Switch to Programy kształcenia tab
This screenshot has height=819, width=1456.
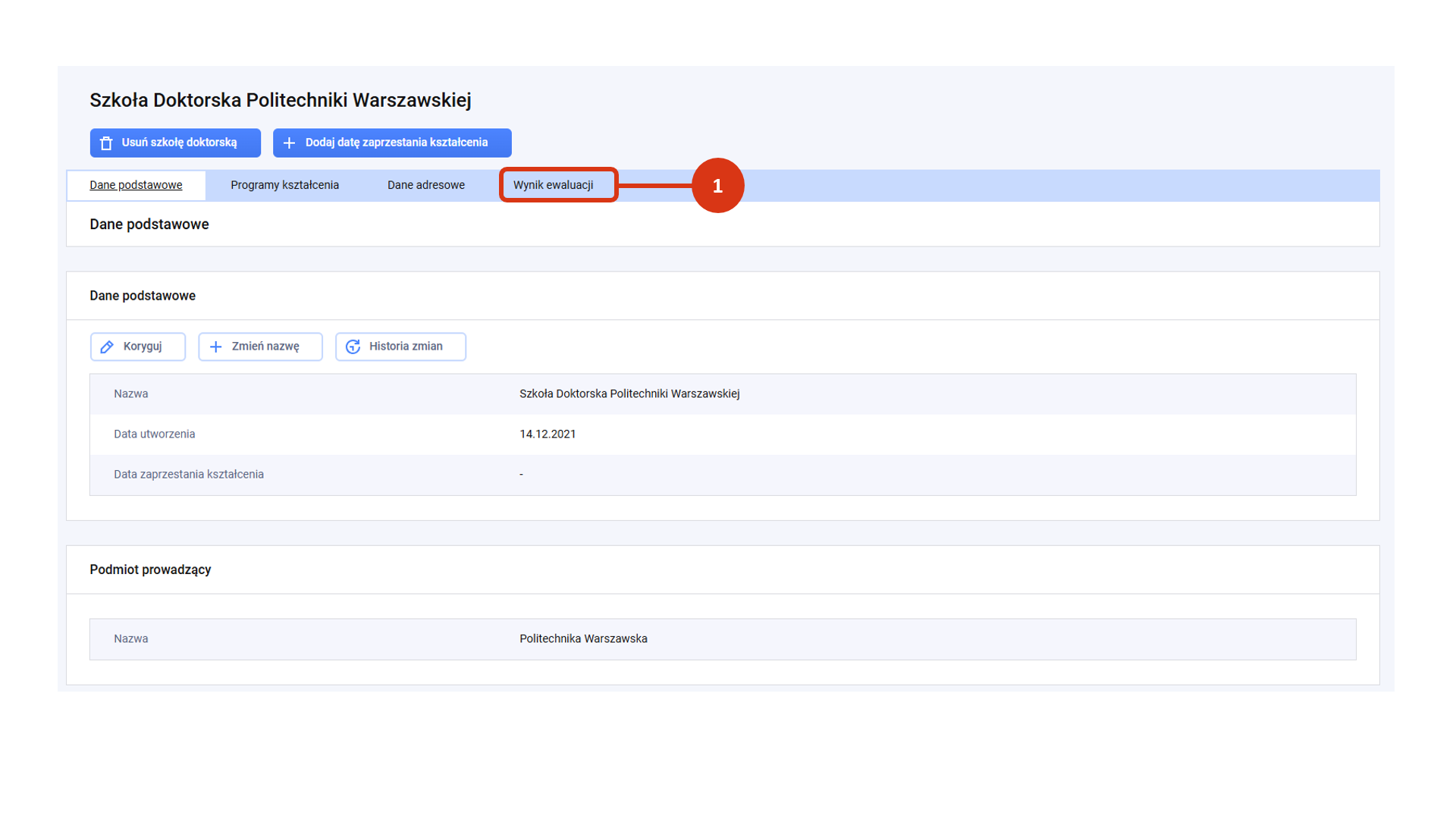[284, 185]
